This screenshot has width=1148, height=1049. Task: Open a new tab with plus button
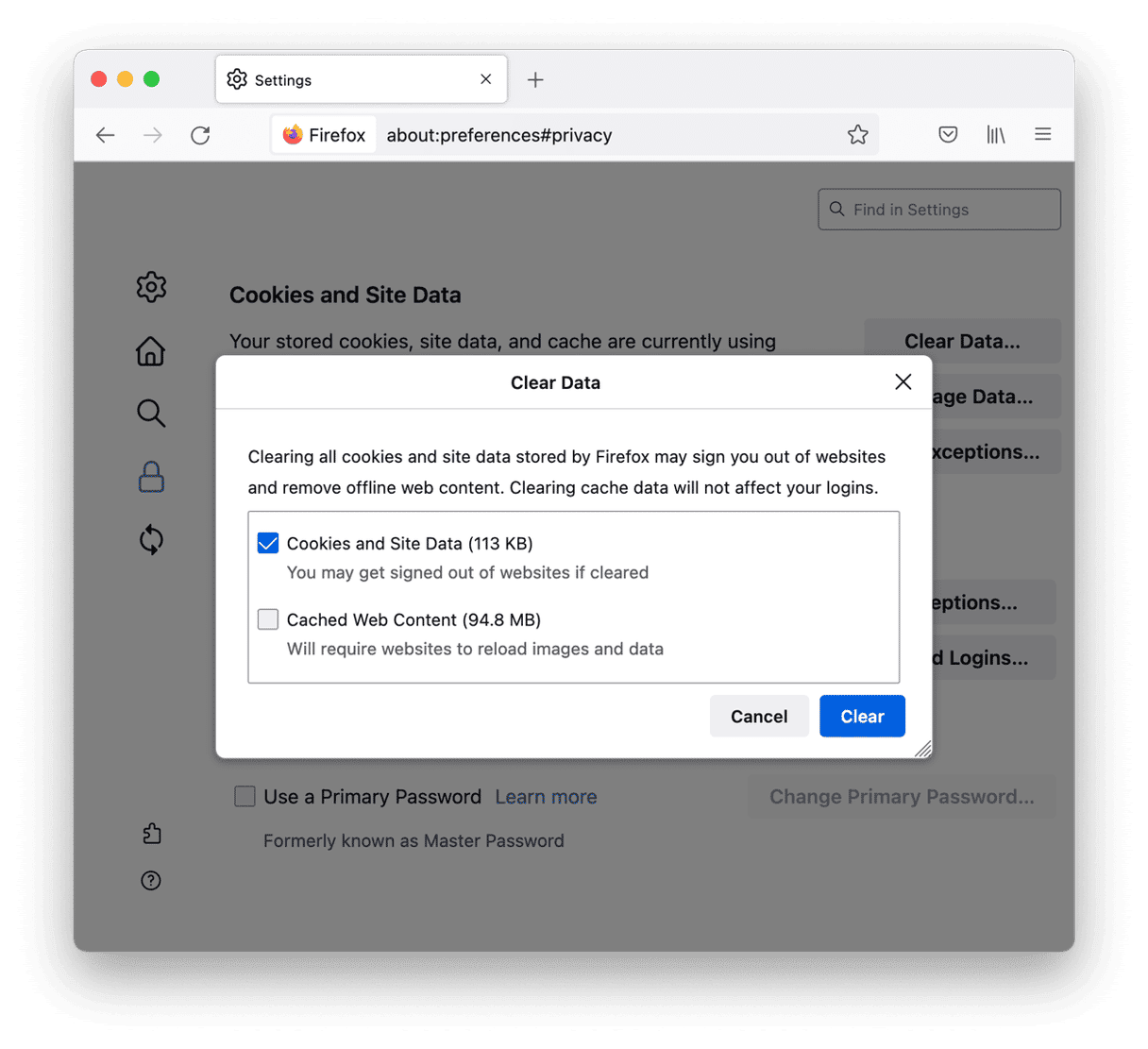click(535, 80)
